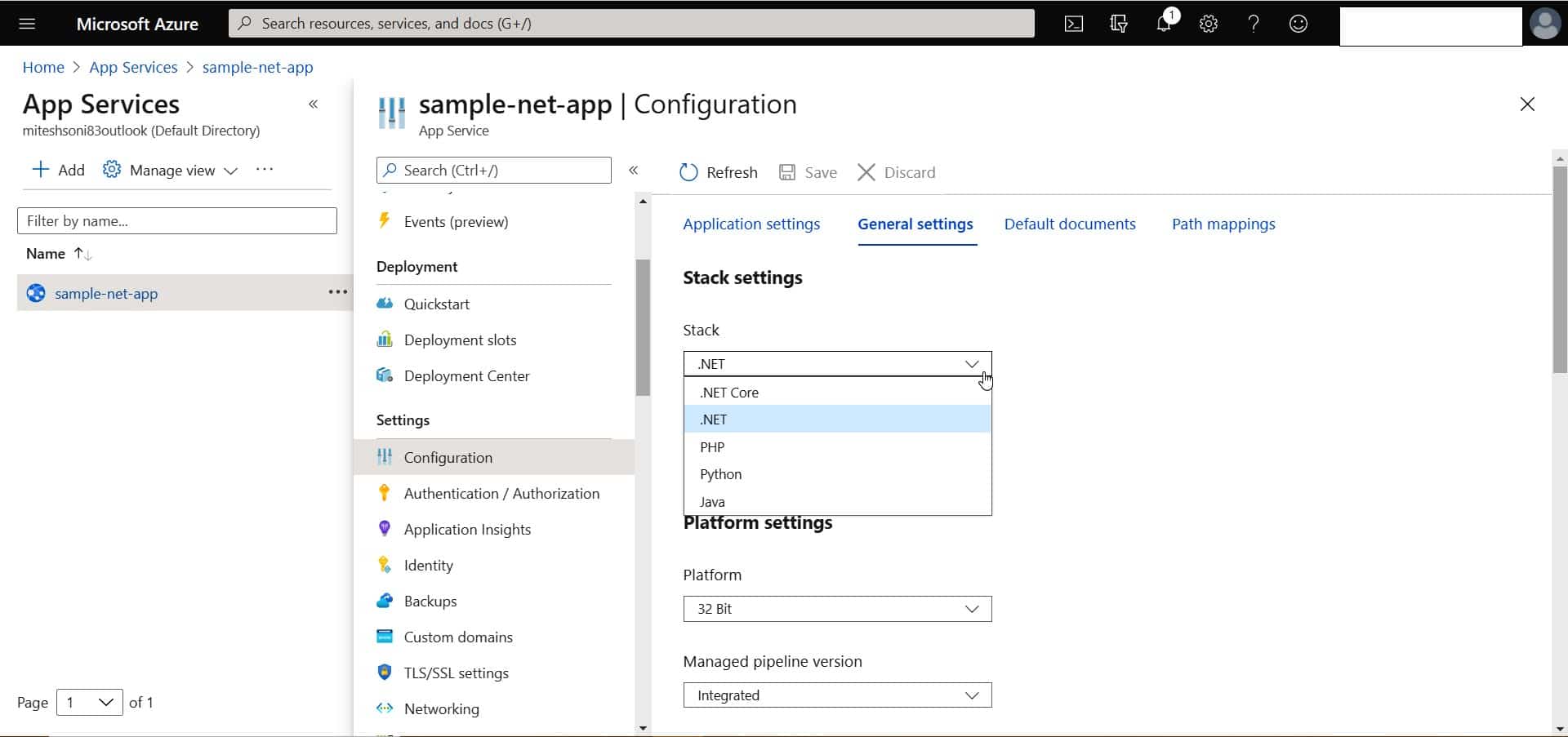
Task: Switch to the Path mappings tab
Action: point(1223,224)
